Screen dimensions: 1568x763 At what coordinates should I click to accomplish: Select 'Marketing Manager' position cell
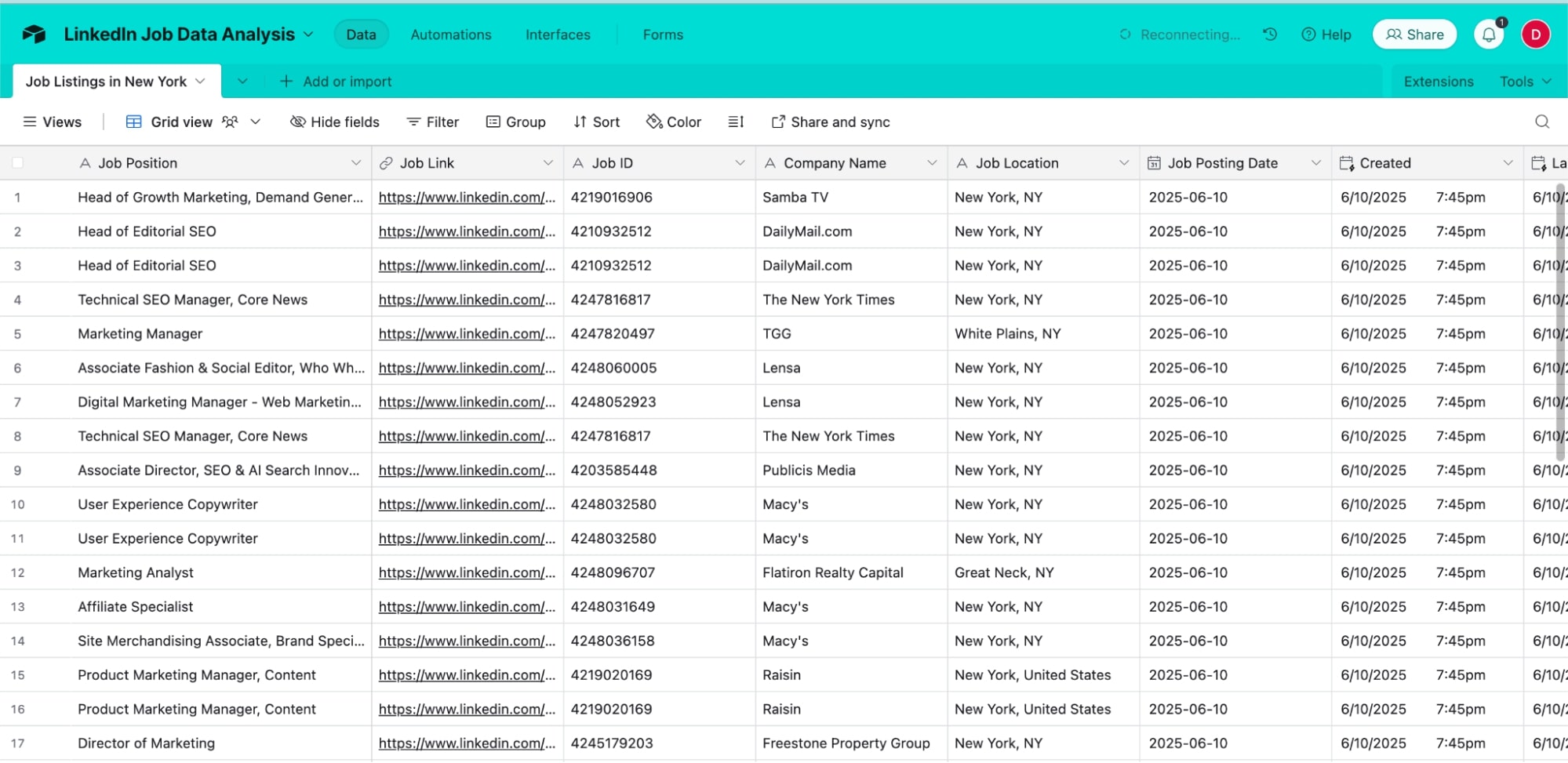[220, 334]
